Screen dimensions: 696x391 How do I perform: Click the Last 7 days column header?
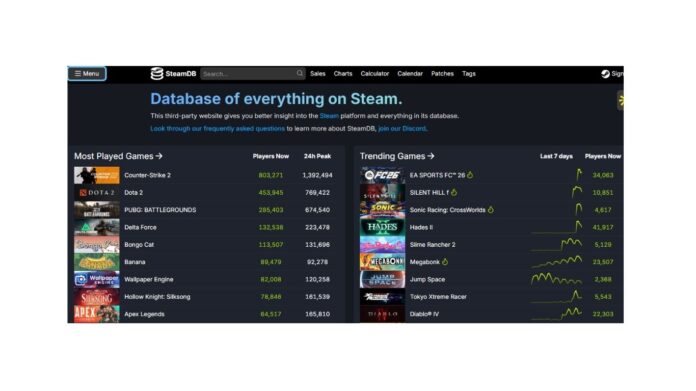point(556,156)
